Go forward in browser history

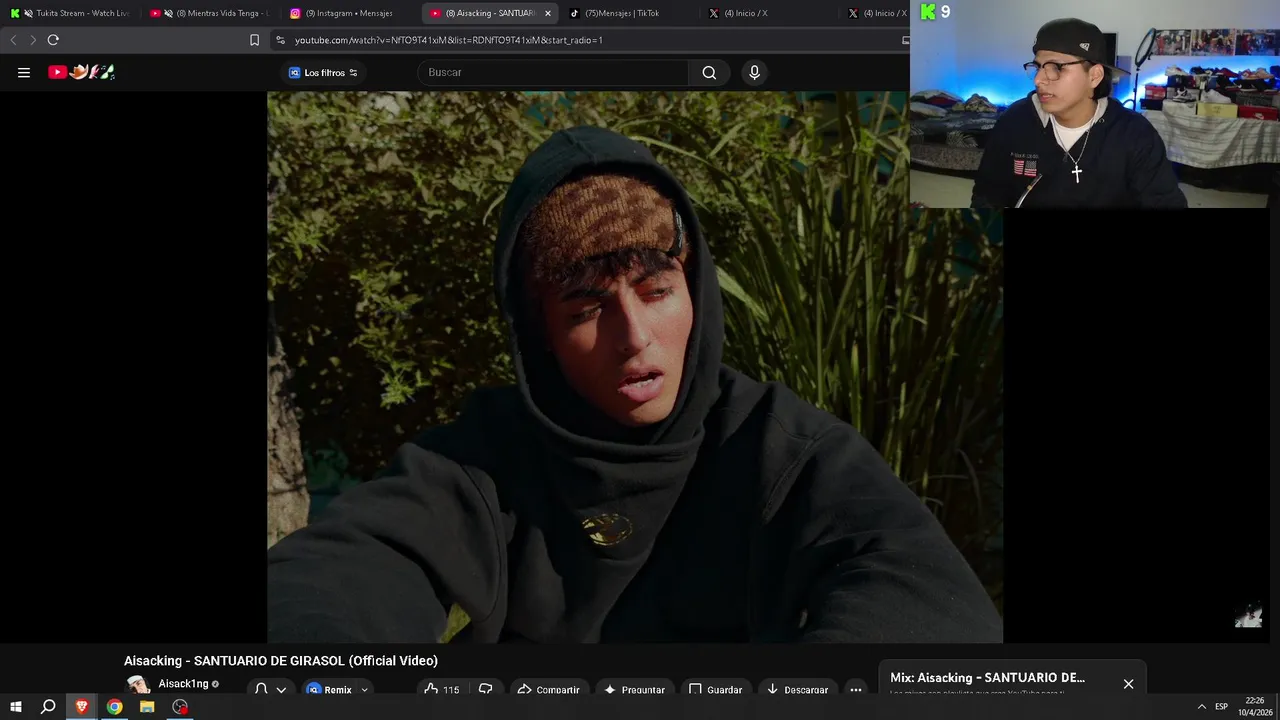point(33,40)
